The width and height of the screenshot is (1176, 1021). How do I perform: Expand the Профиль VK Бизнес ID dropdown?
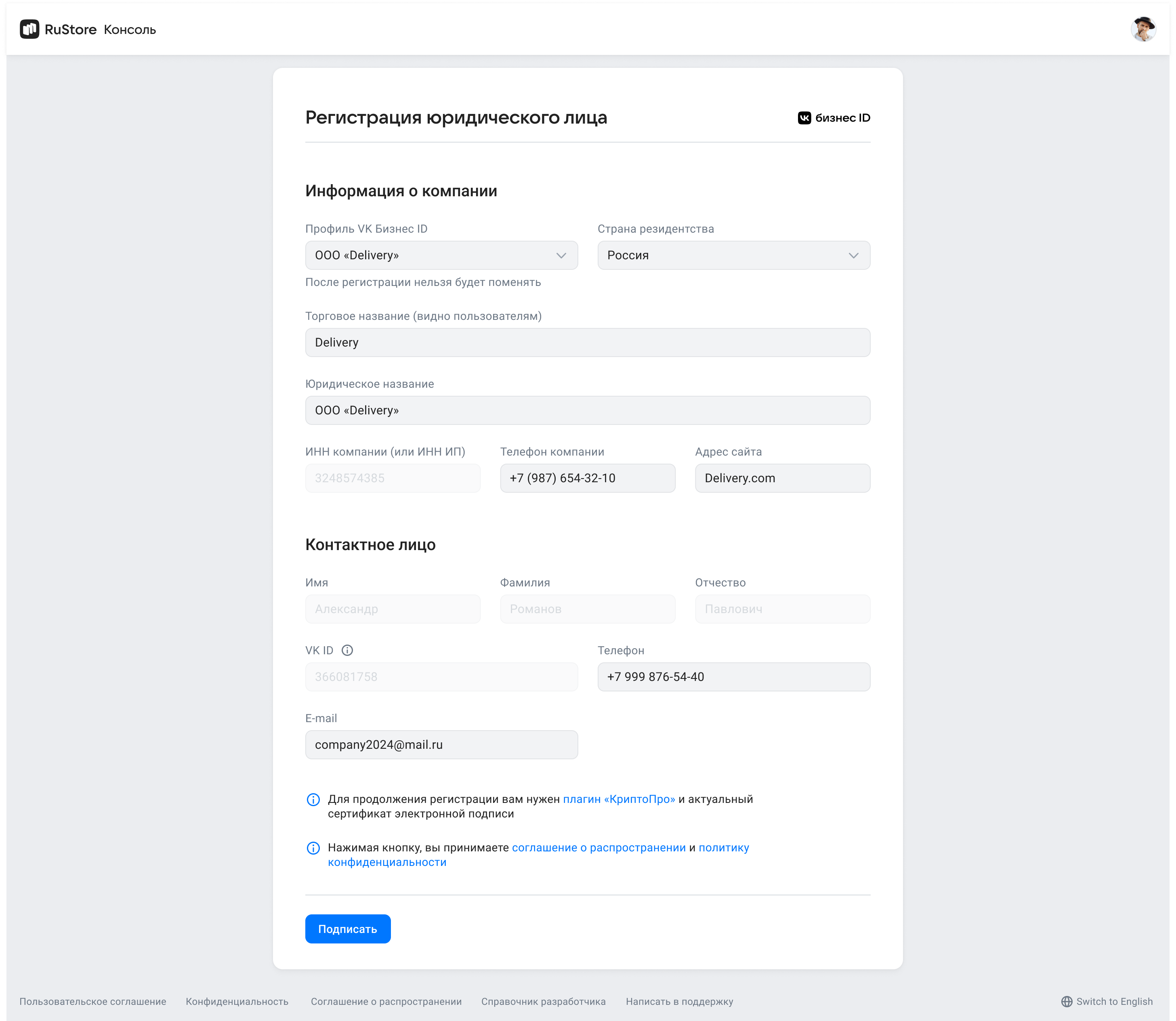coord(441,255)
